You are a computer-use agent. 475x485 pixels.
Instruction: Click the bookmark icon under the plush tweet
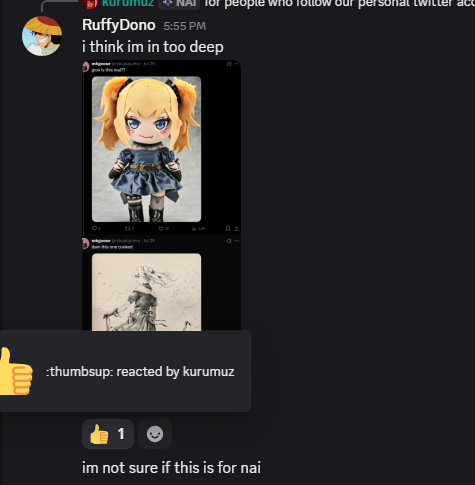click(228, 228)
